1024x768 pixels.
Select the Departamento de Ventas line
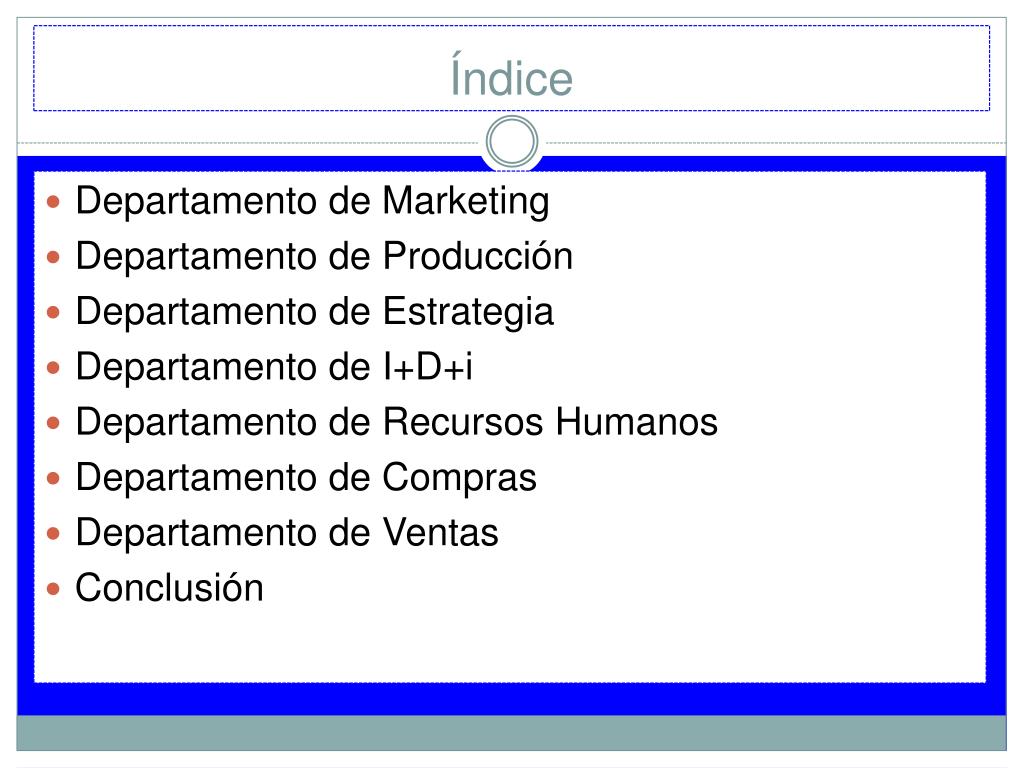click(287, 533)
